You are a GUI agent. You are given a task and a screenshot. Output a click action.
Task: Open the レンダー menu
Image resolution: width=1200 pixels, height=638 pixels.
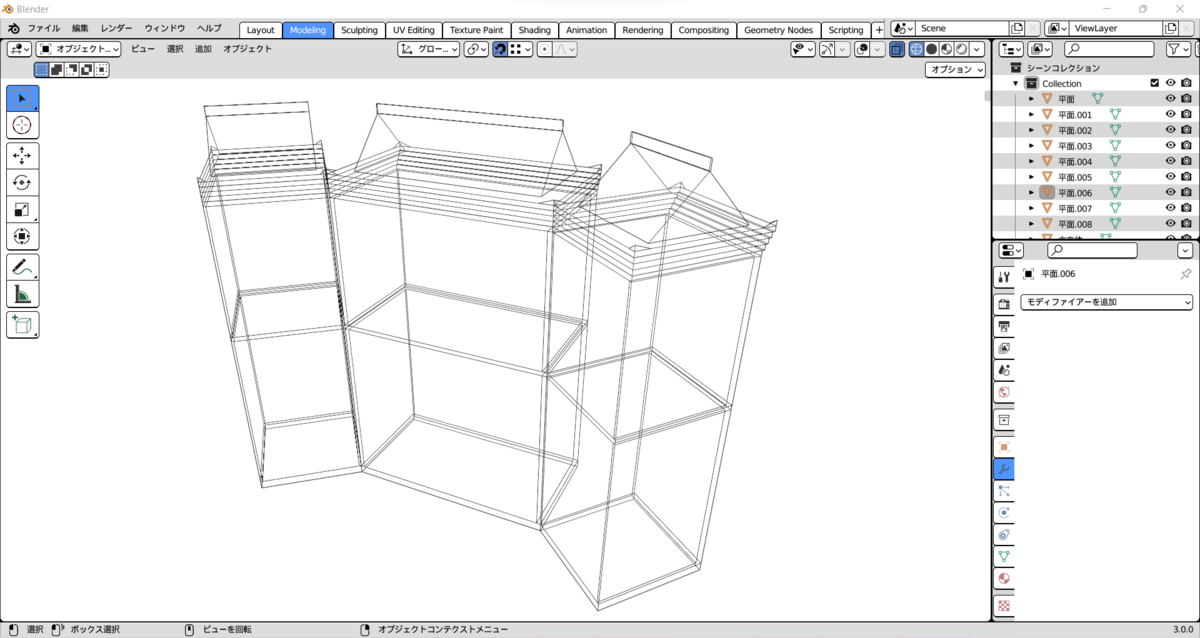[116, 29]
